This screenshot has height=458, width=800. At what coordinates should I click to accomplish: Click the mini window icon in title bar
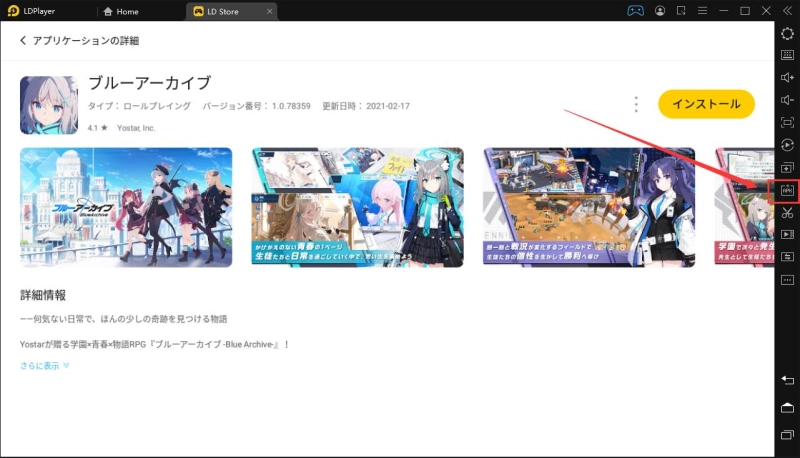pos(681,11)
